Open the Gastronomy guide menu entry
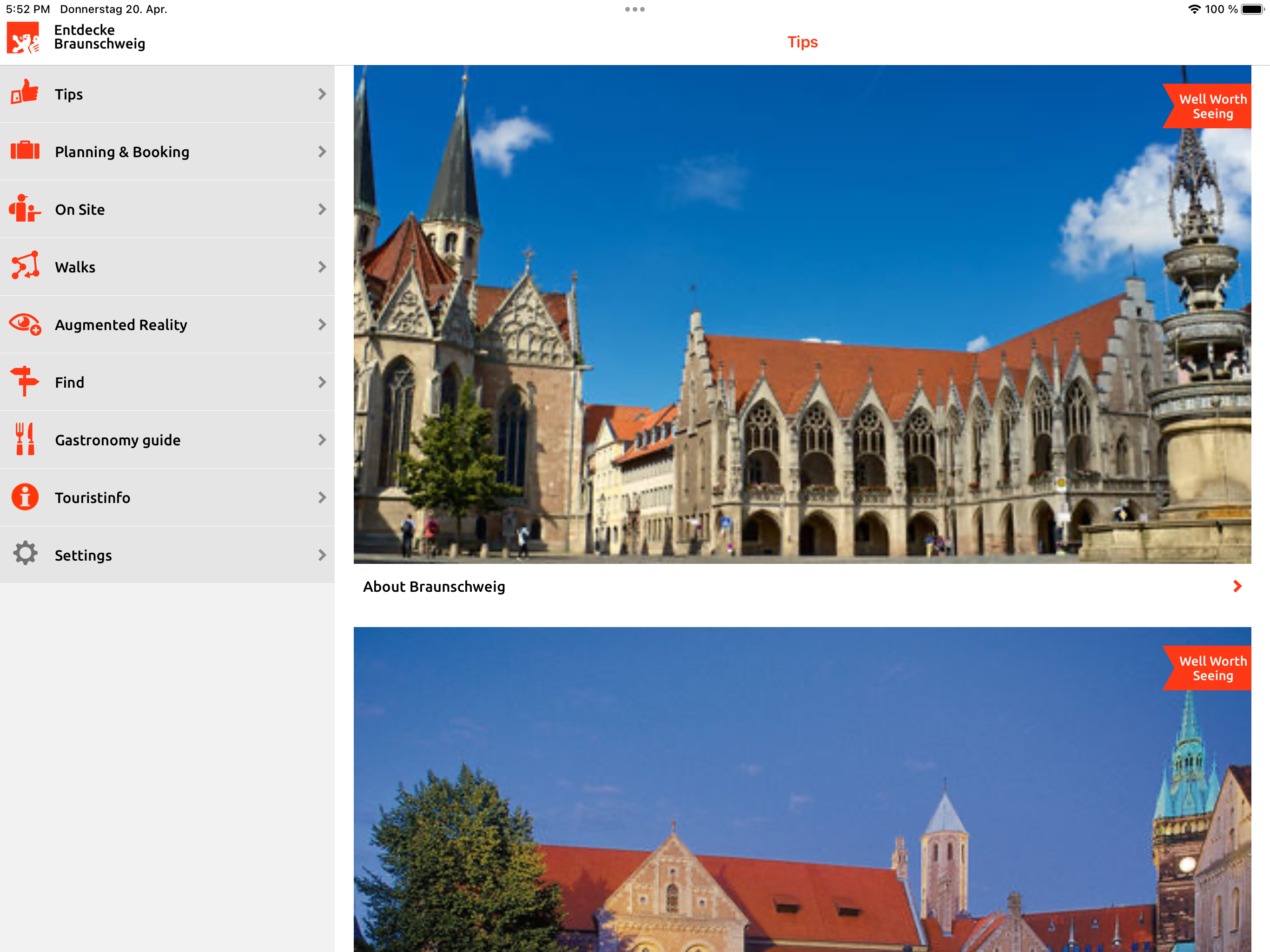 click(167, 440)
